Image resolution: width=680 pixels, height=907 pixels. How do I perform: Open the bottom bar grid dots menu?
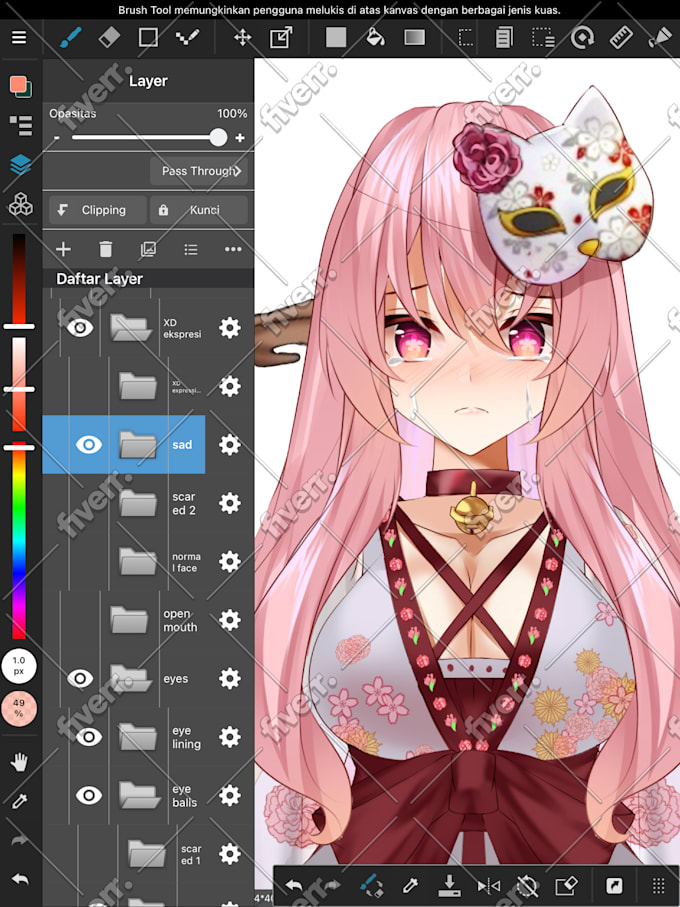[x=658, y=886]
